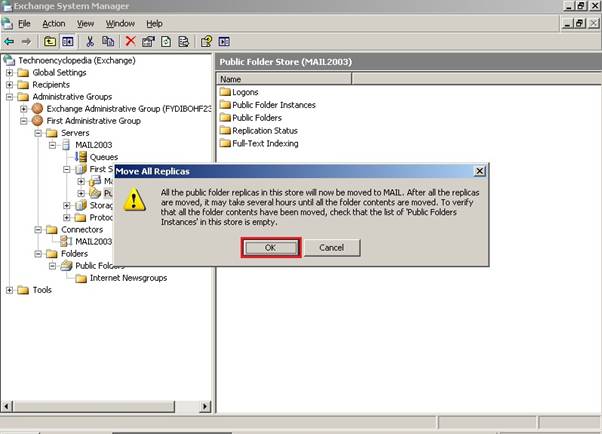
Task: Select Public Folders in the right pane
Action: click(x=257, y=118)
